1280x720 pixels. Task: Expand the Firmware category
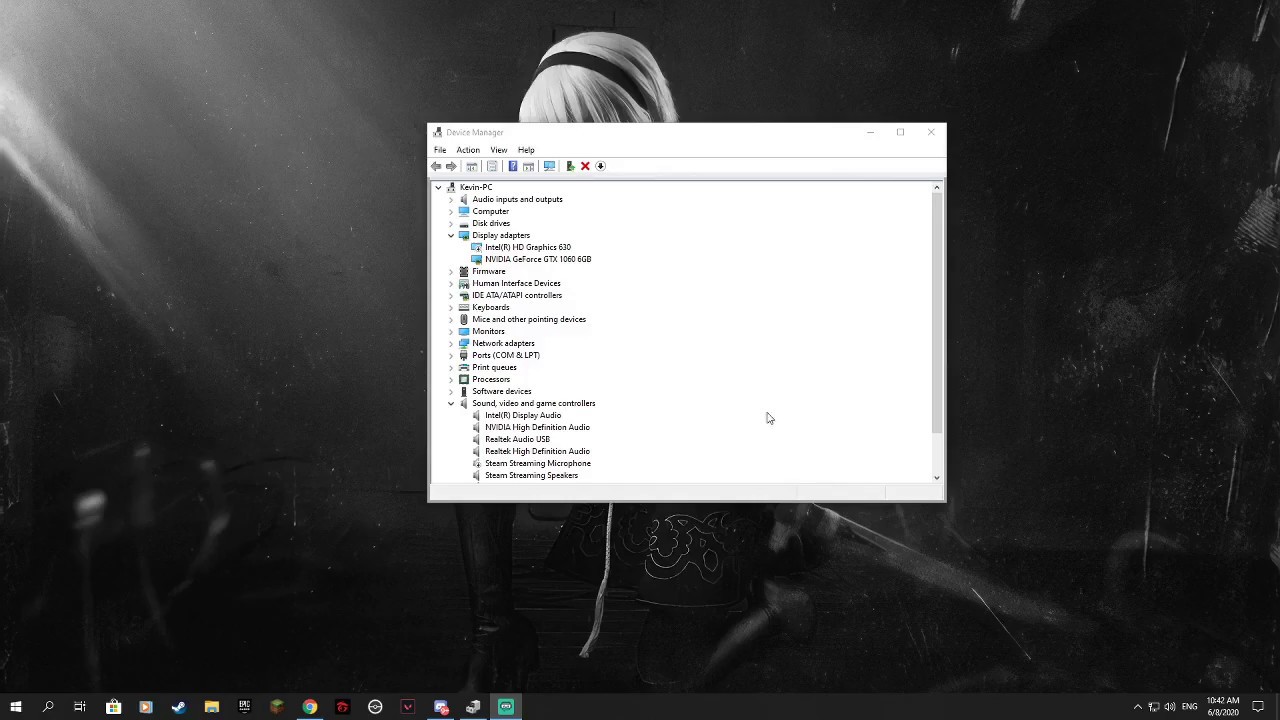(450, 271)
